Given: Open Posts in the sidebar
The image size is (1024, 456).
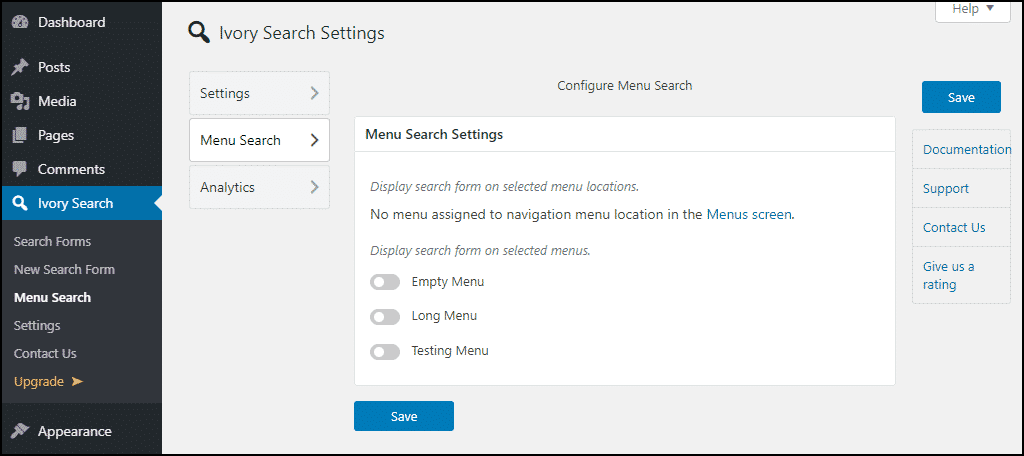Looking at the screenshot, I should [x=81, y=67].
